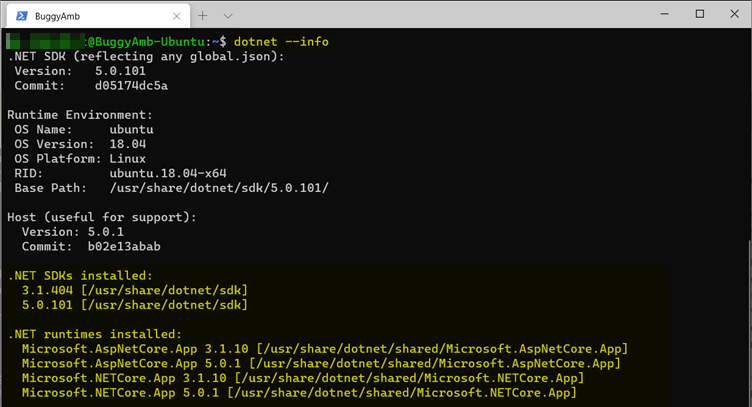
Task: Click the RID value ubuntu.18.04-x64
Action: tap(168, 173)
